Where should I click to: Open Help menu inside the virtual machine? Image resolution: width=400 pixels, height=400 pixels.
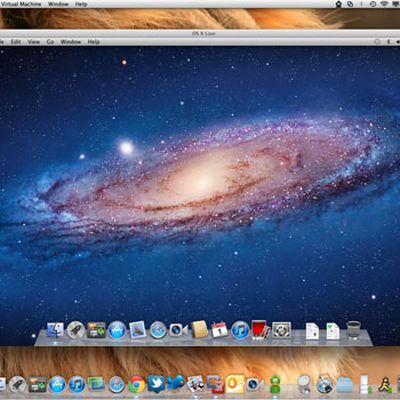(93, 42)
